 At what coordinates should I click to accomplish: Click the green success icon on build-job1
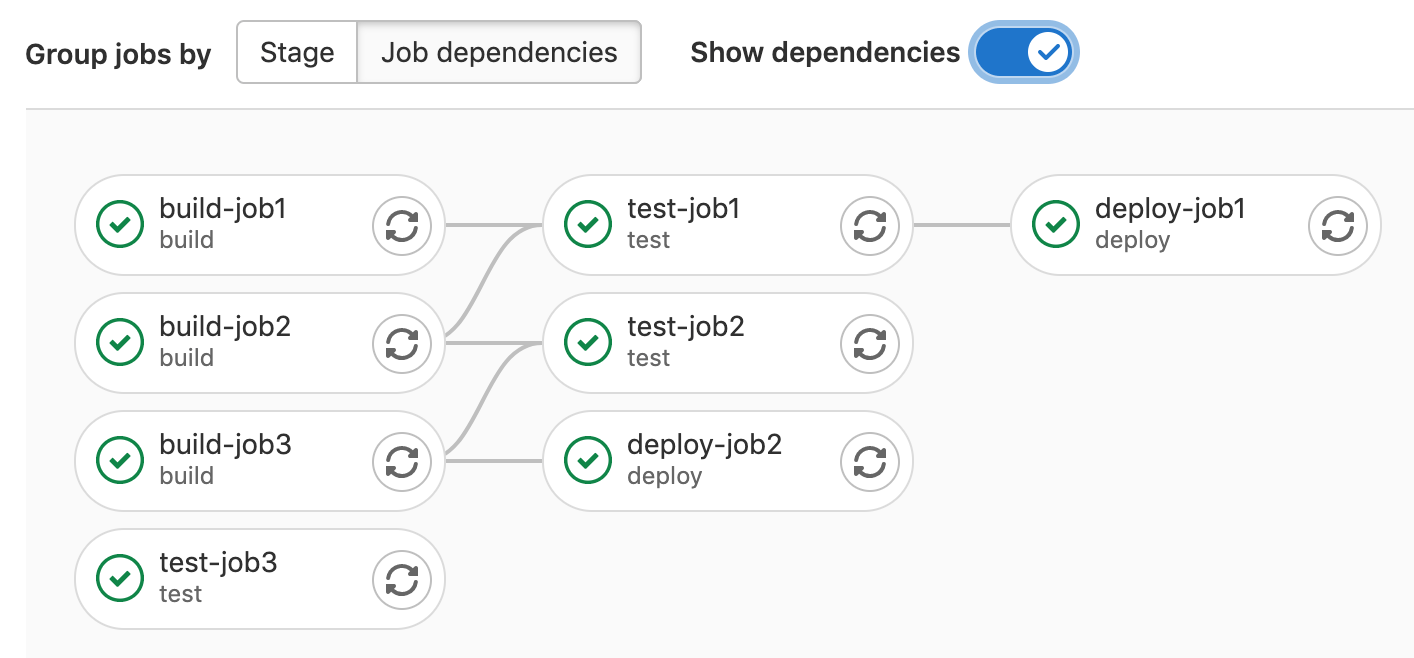(120, 226)
